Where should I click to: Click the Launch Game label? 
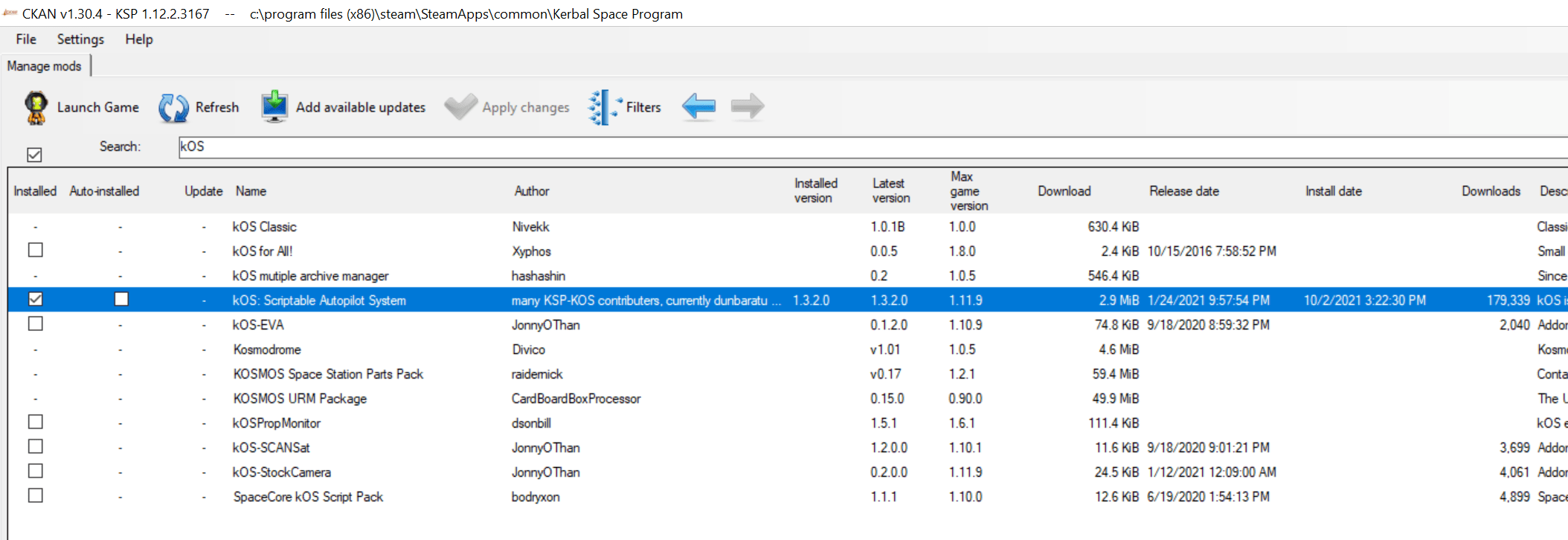[x=98, y=107]
